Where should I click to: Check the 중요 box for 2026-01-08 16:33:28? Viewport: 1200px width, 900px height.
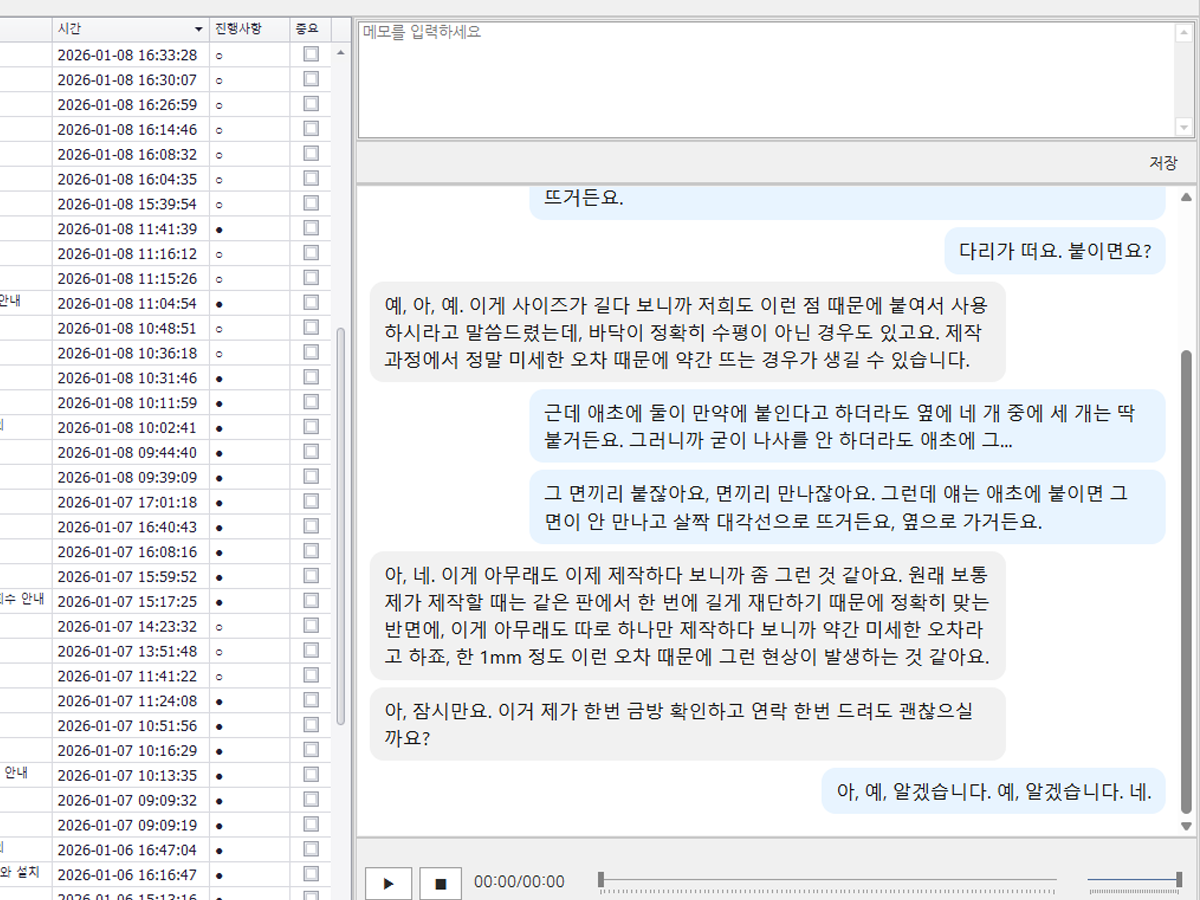(x=311, y=54)
